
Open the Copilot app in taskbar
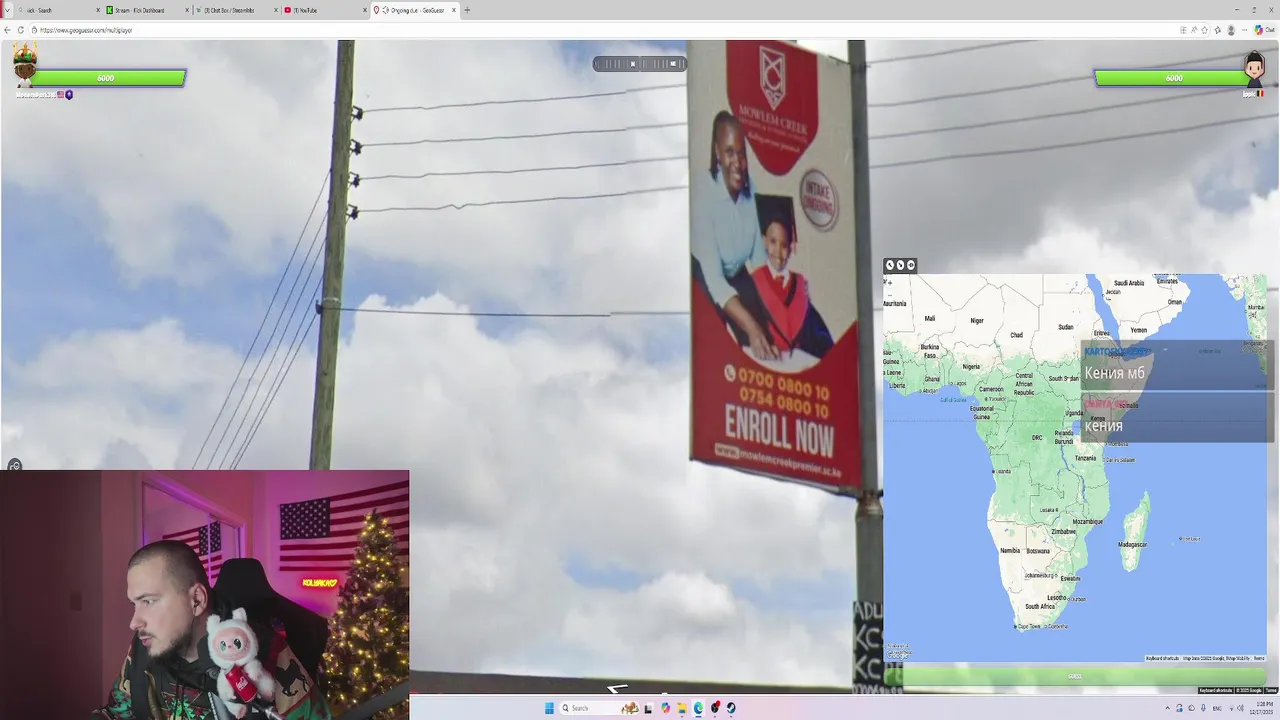[665, 708]
